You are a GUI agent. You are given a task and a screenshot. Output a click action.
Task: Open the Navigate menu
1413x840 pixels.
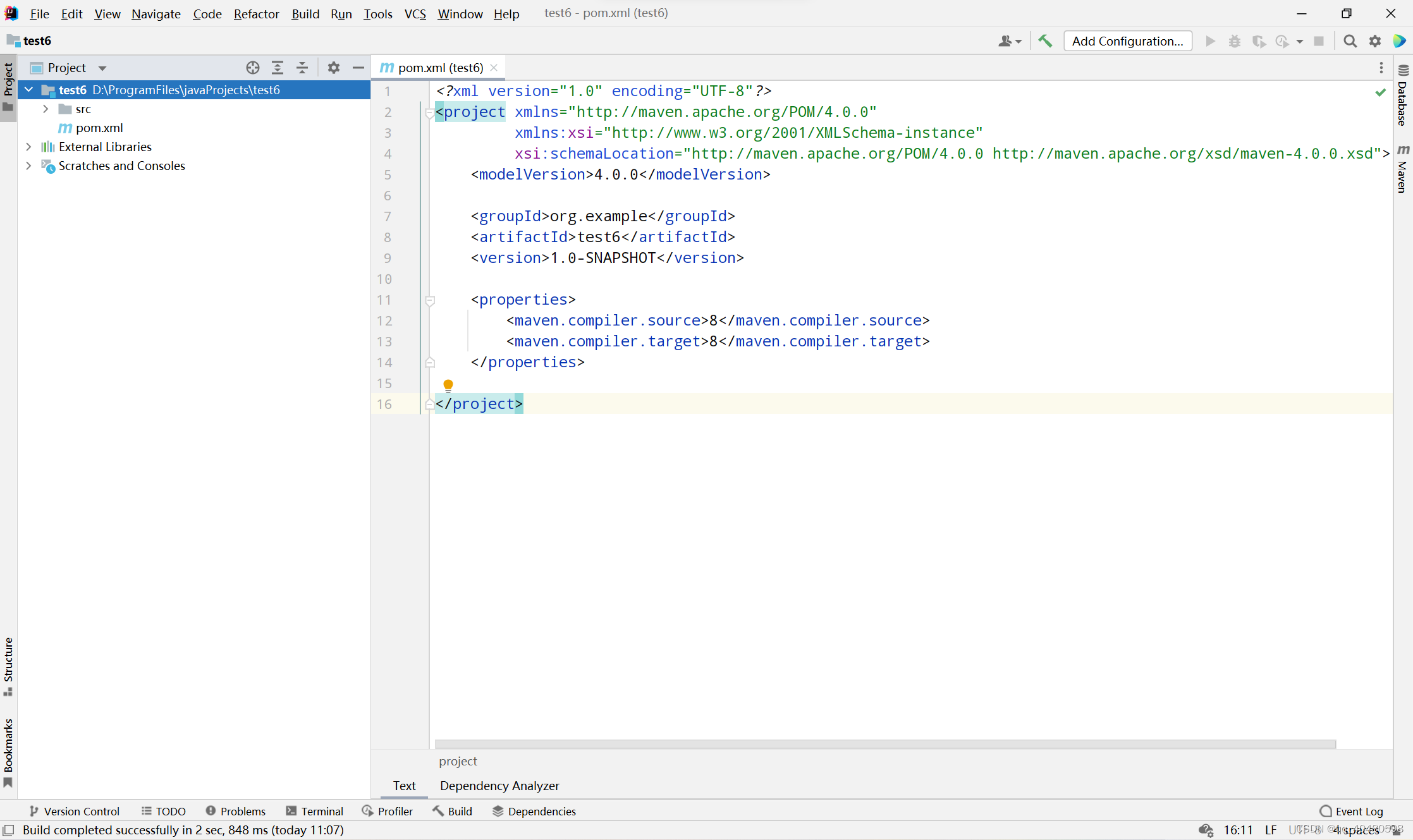tap(156, 13)
